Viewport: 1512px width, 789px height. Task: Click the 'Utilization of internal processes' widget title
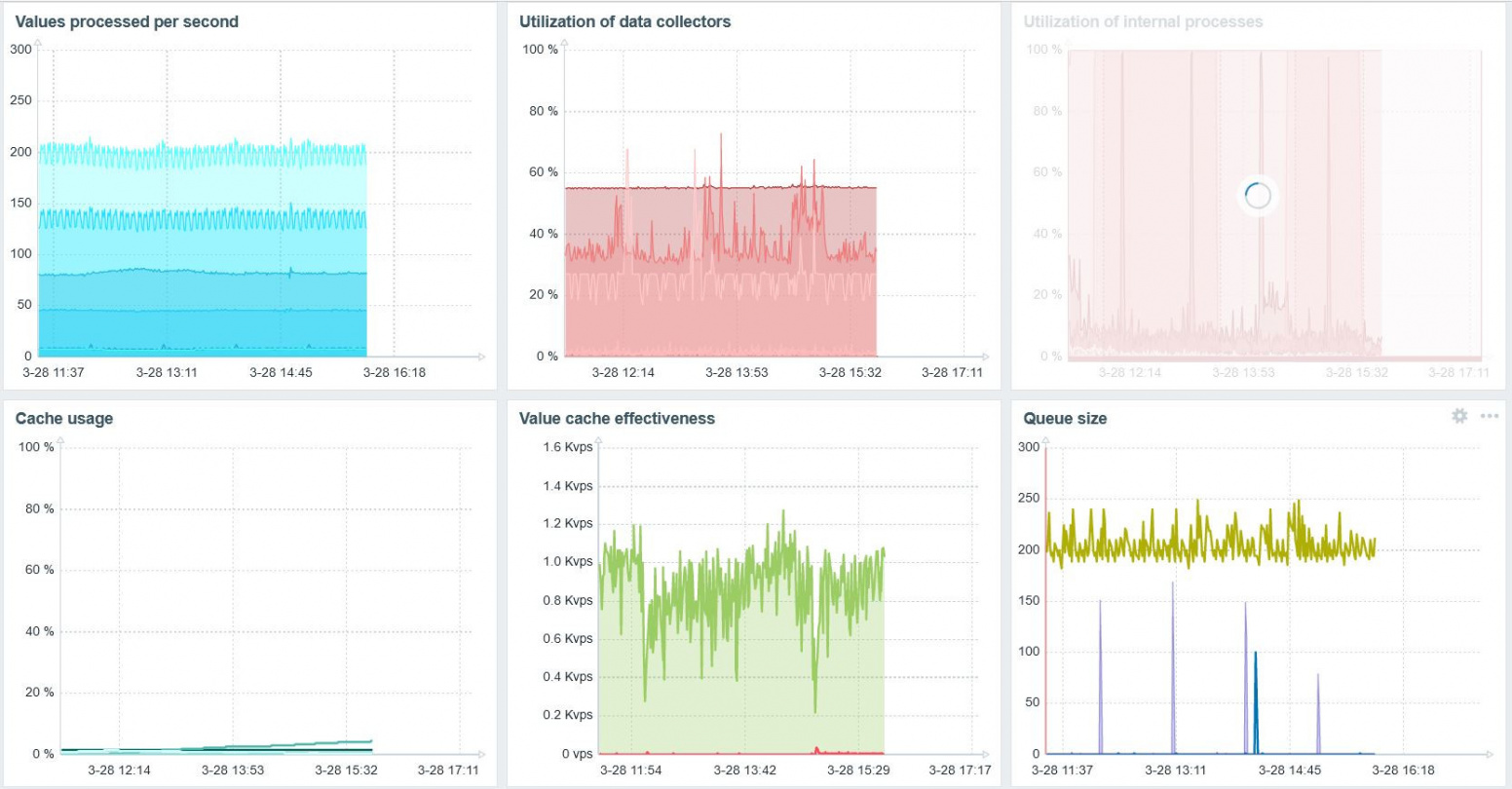coord(1143,21)
